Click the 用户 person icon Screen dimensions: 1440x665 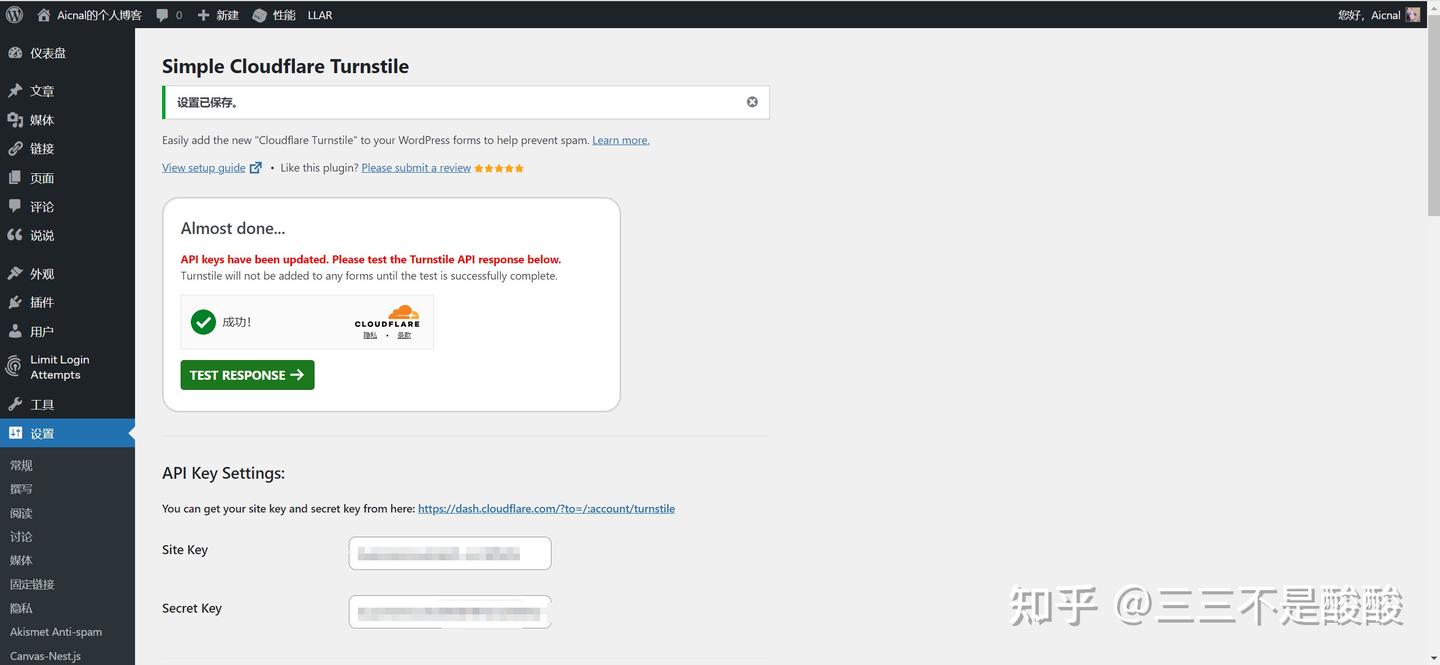pos(15,332)
